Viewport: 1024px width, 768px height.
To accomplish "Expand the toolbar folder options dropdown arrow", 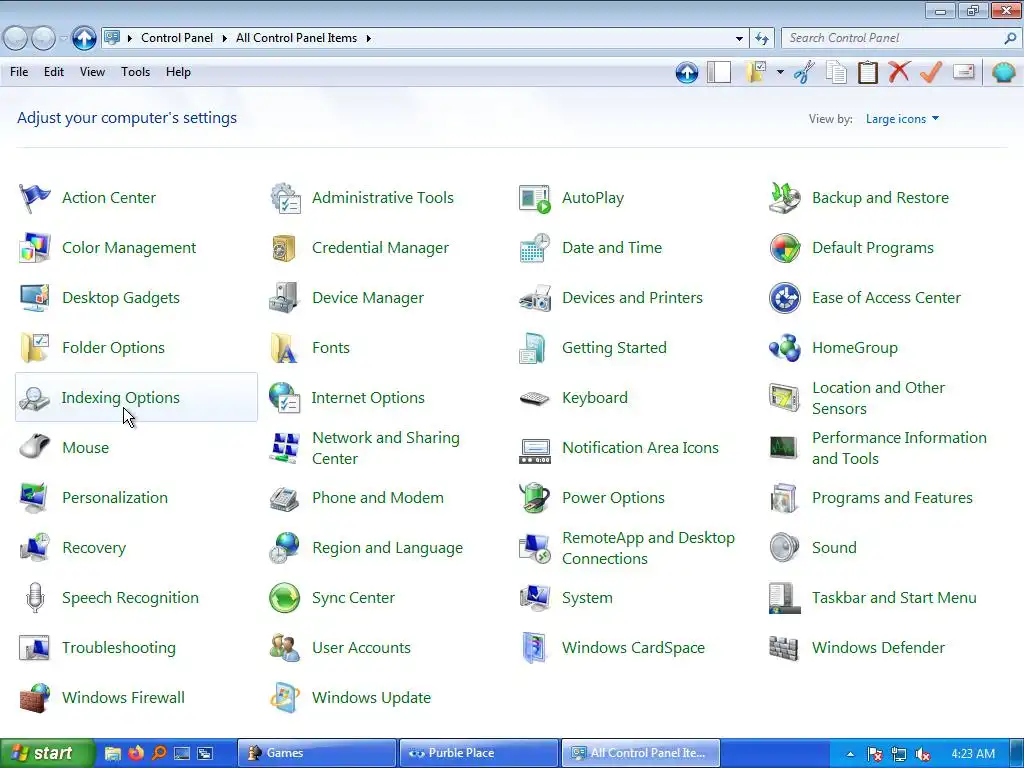I will pos(780,72).
